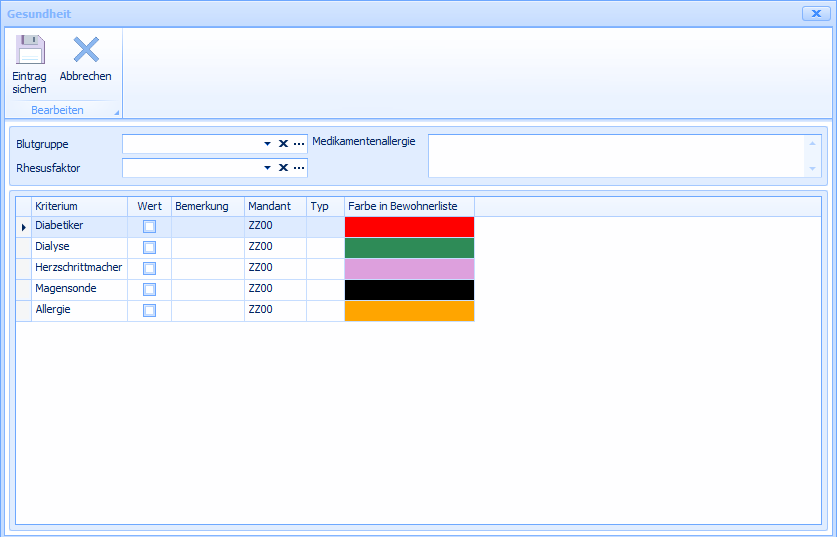
Task: Clear the Rhesusfaktor field with X icon
Action: (x=283, y=168)
